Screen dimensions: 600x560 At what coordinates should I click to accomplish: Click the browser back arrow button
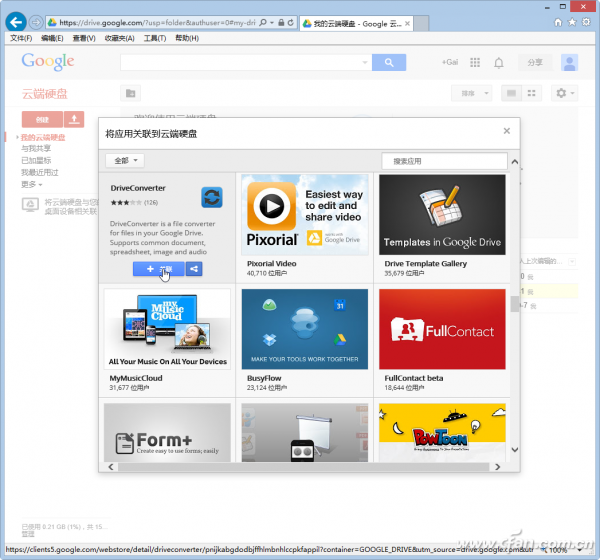pyautogui.click(x=16, y=22)
